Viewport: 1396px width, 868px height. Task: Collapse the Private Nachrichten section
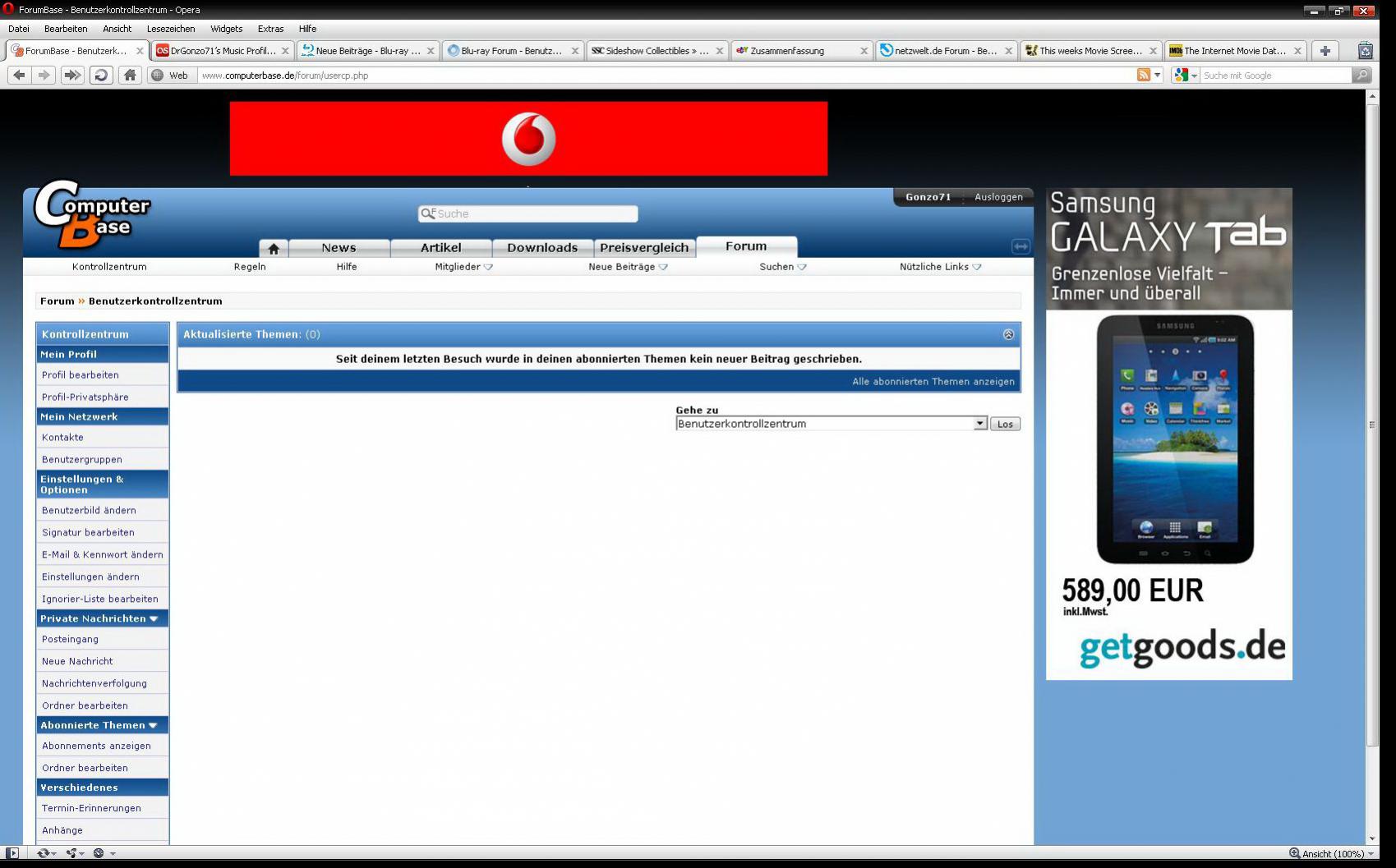click(154, 618)
